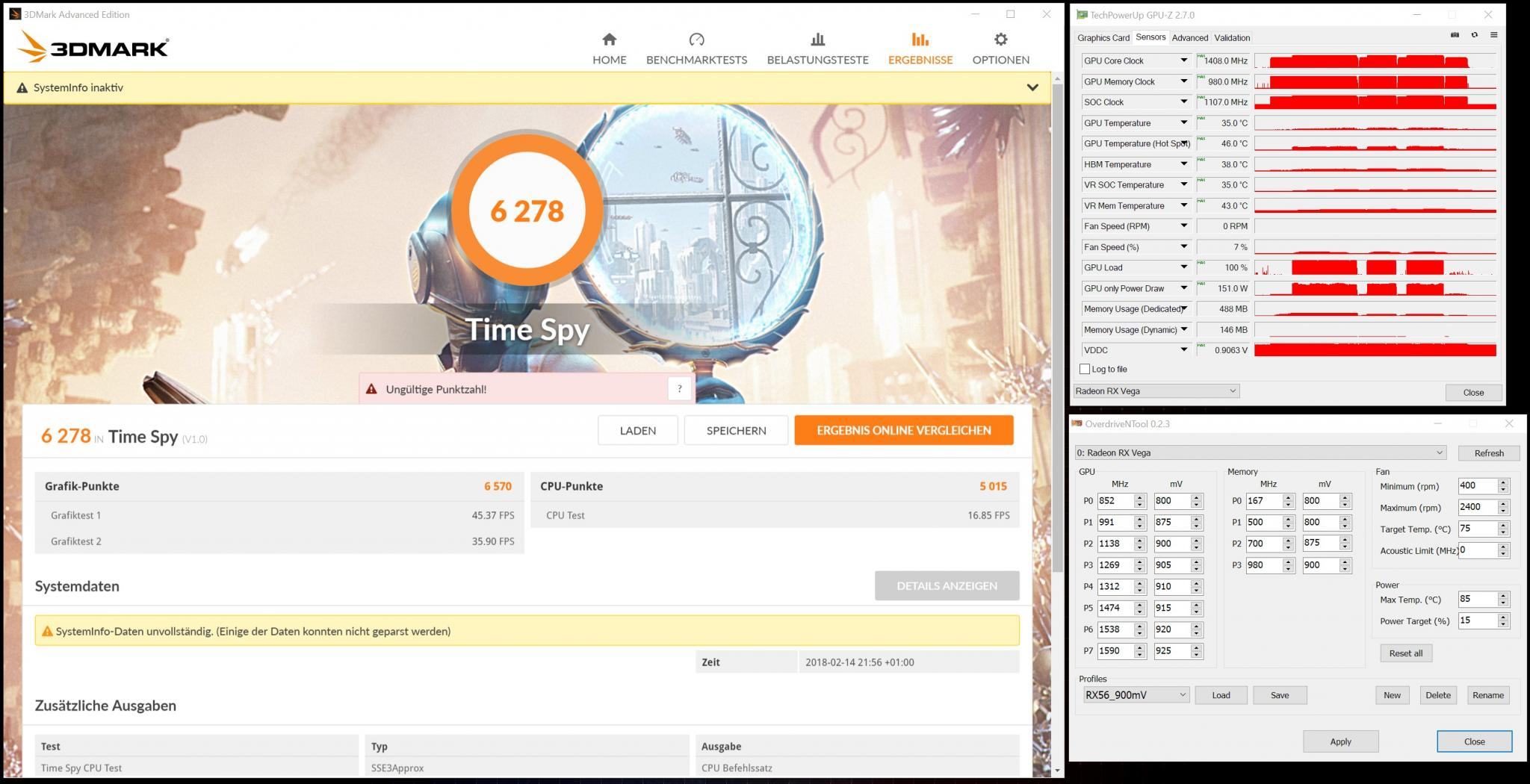Create a New profile in OverdriveNTool

point(1392,695)
